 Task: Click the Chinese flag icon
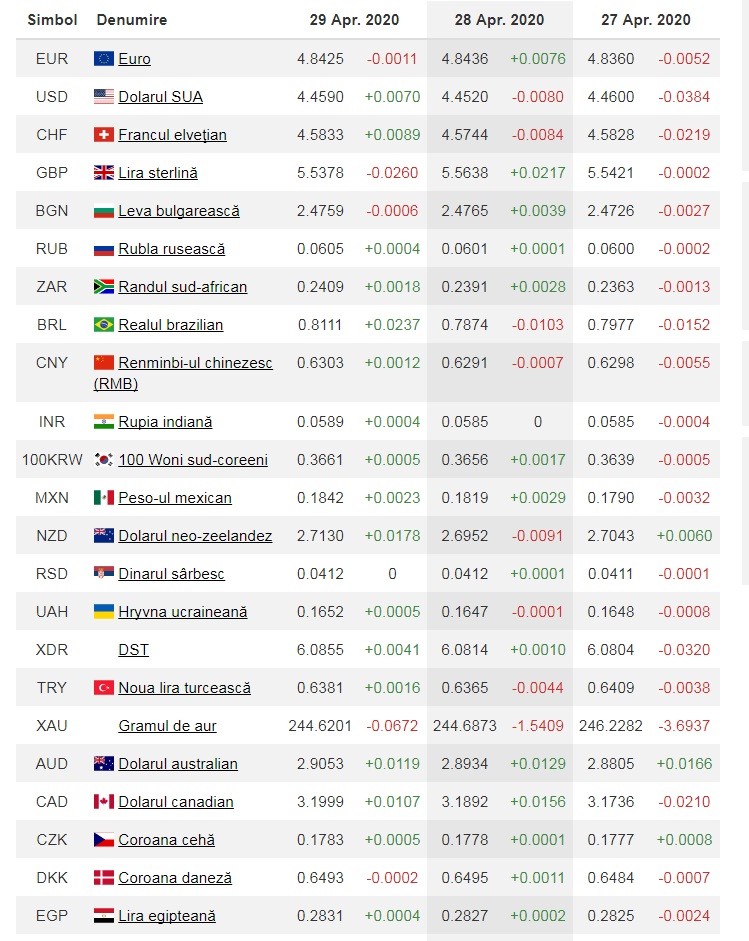(104, 362)
